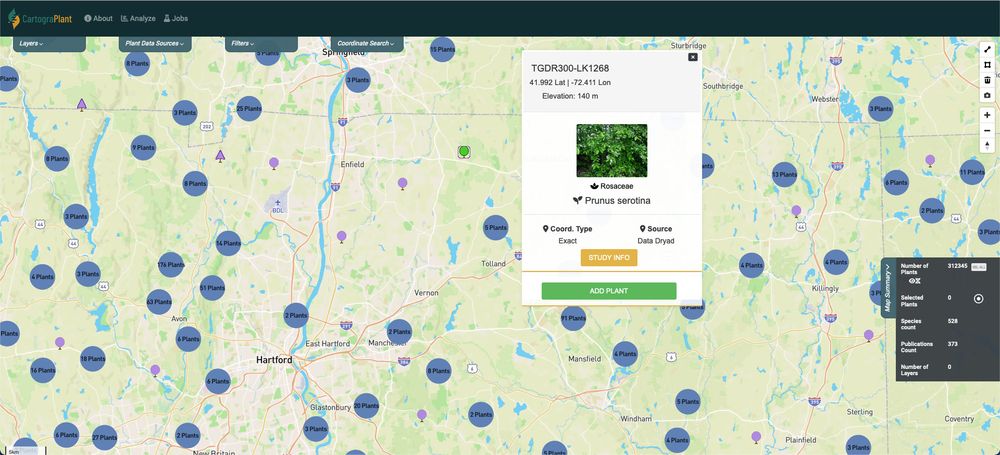Zoom in on the map

(x=987, y=115)
